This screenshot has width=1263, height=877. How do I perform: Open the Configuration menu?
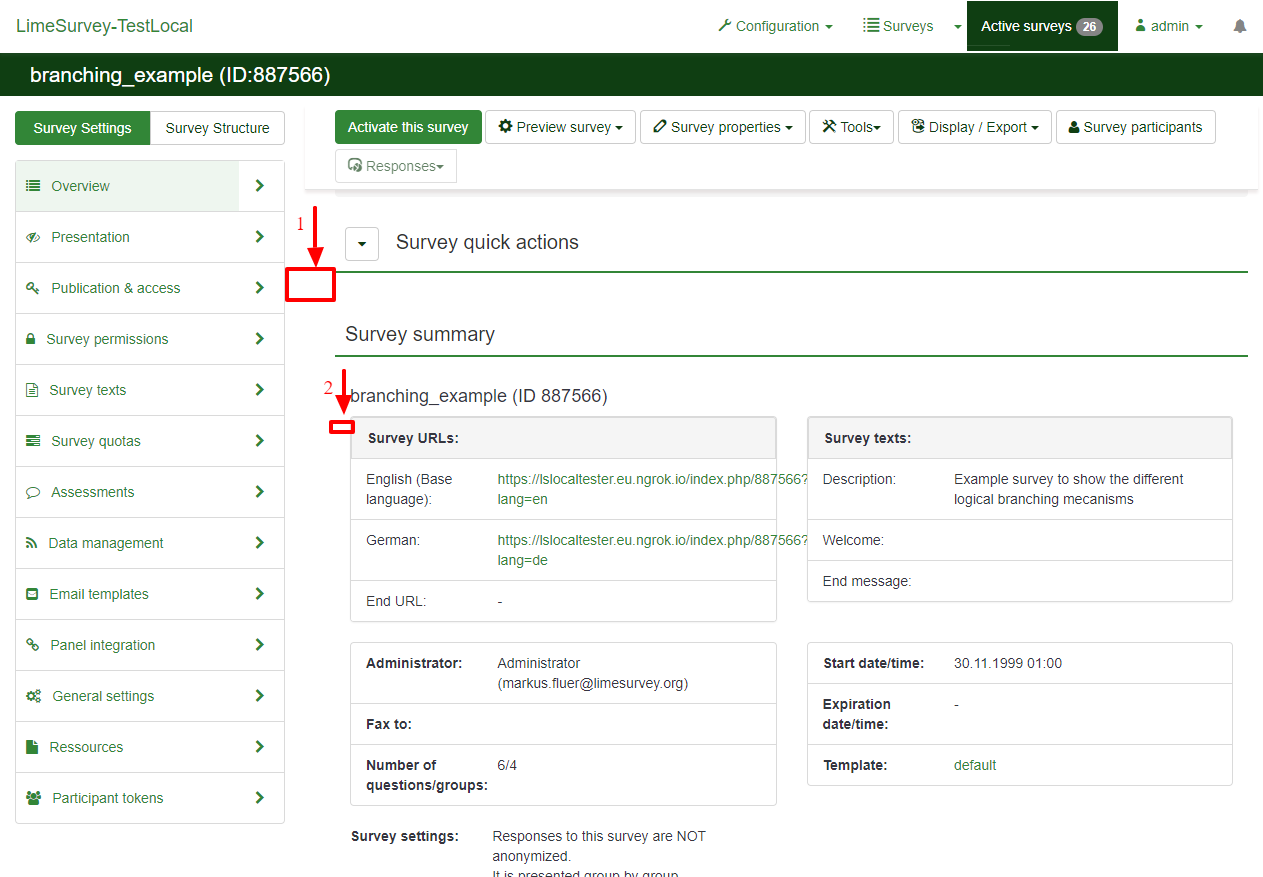[775, 27]
